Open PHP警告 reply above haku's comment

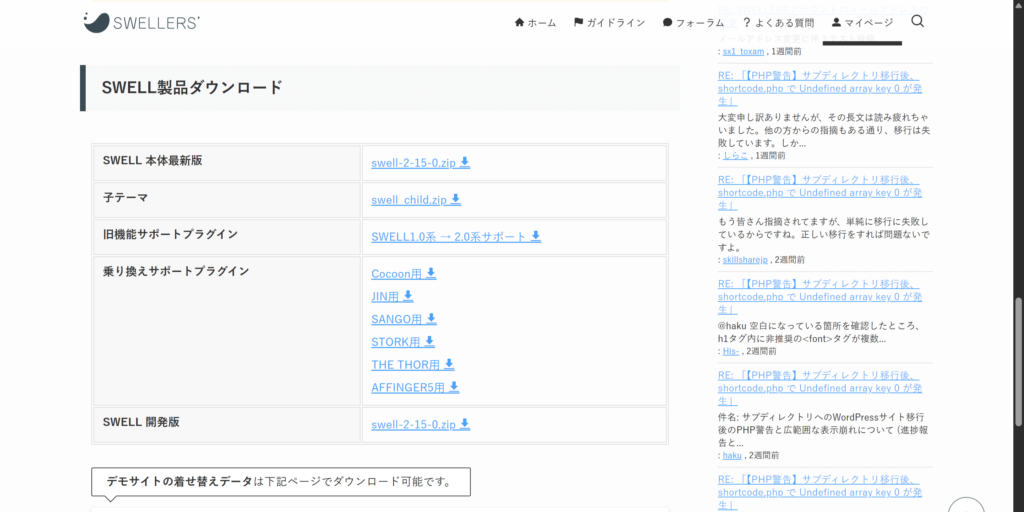820,388
